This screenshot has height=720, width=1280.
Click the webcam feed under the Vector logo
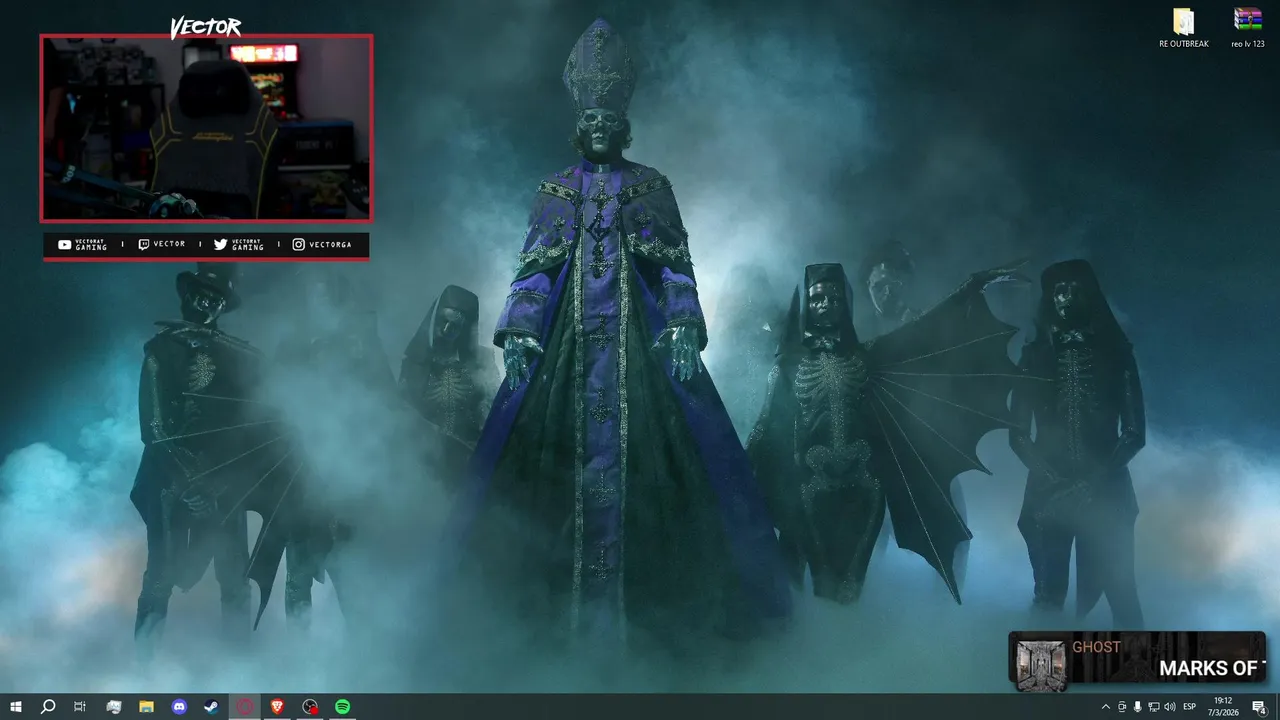pos(206,128)
